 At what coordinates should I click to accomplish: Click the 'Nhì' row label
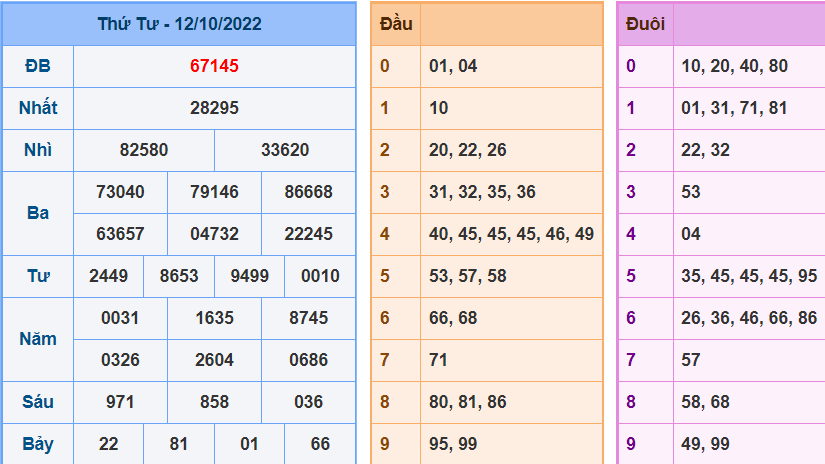pyautogui.click(x=38, y=150)
